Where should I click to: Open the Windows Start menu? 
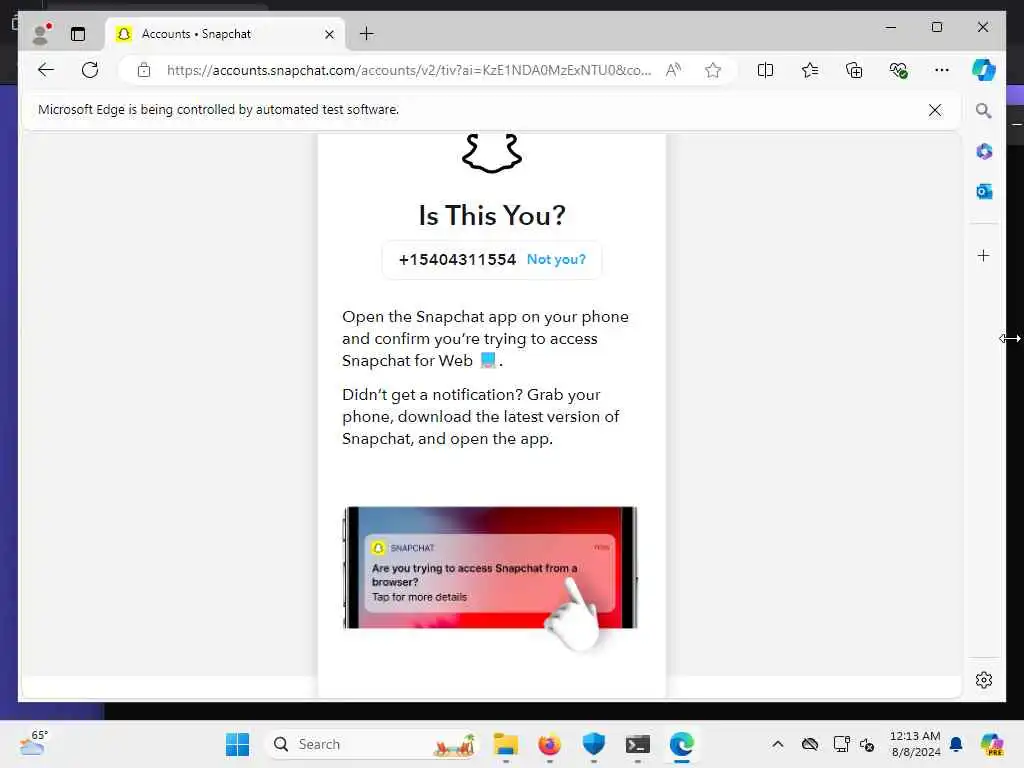pos(237,744)
